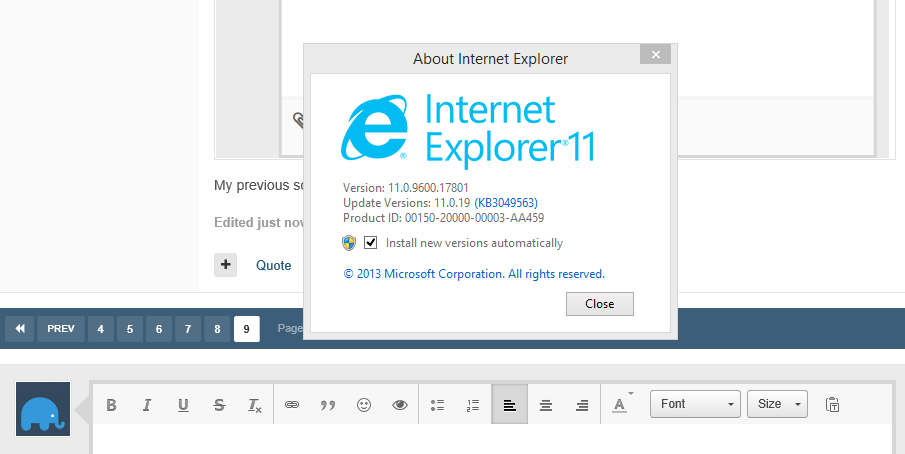Click the paste as plain text icon
Viewport: 905px width, 454px height.
[x=832, y=405]
